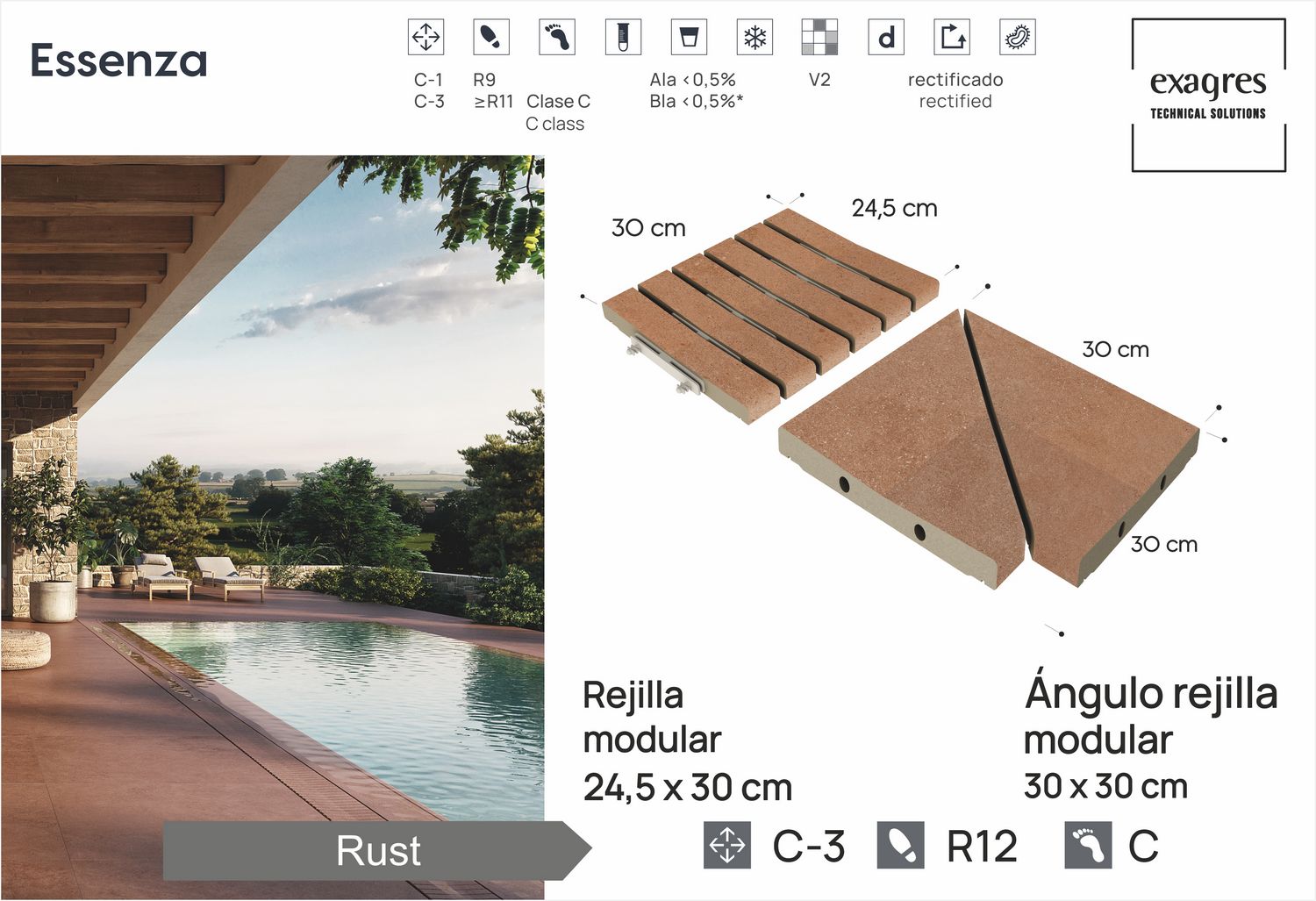Viewport: 1316px width, 901px height.
Task: Click the exagres Technical Solutions logo
Action: pyautogui.click(x=1209, y=95)
